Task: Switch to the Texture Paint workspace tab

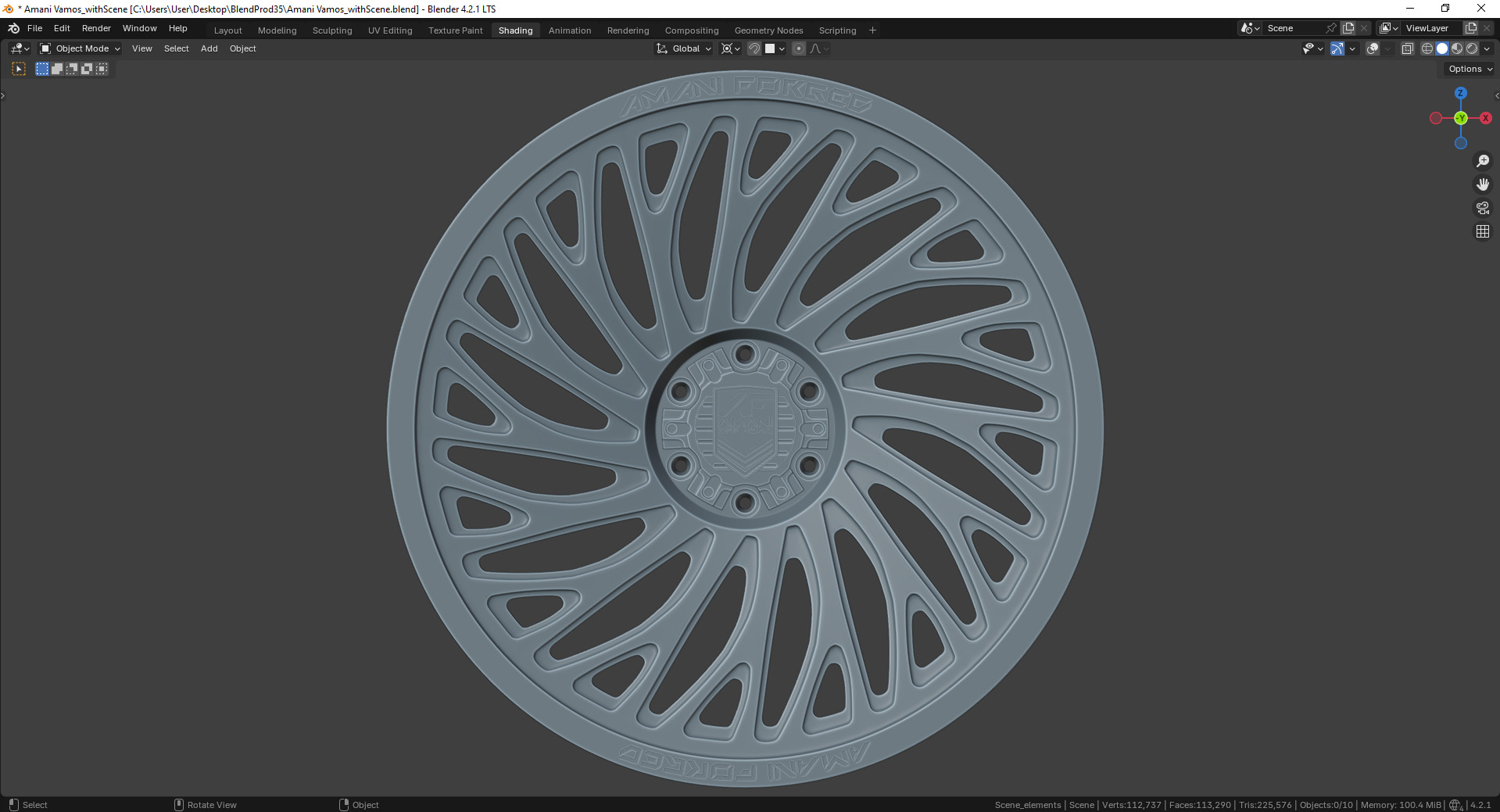Action: click(455, 30)
